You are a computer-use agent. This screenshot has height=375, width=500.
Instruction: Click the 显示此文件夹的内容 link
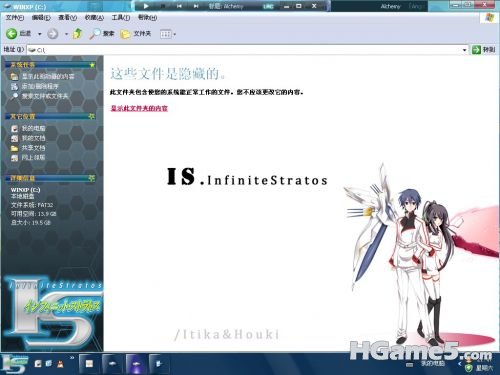(x=139, y=108)
